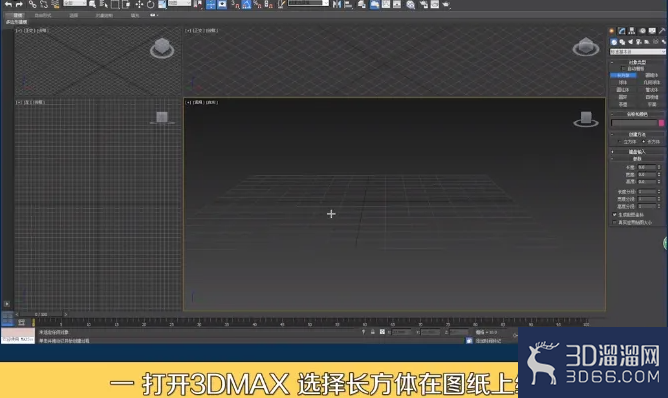Click the Align tool icon
Image resolution: width=668 pixels, height=398 pixels.
[x=348, y=4]
